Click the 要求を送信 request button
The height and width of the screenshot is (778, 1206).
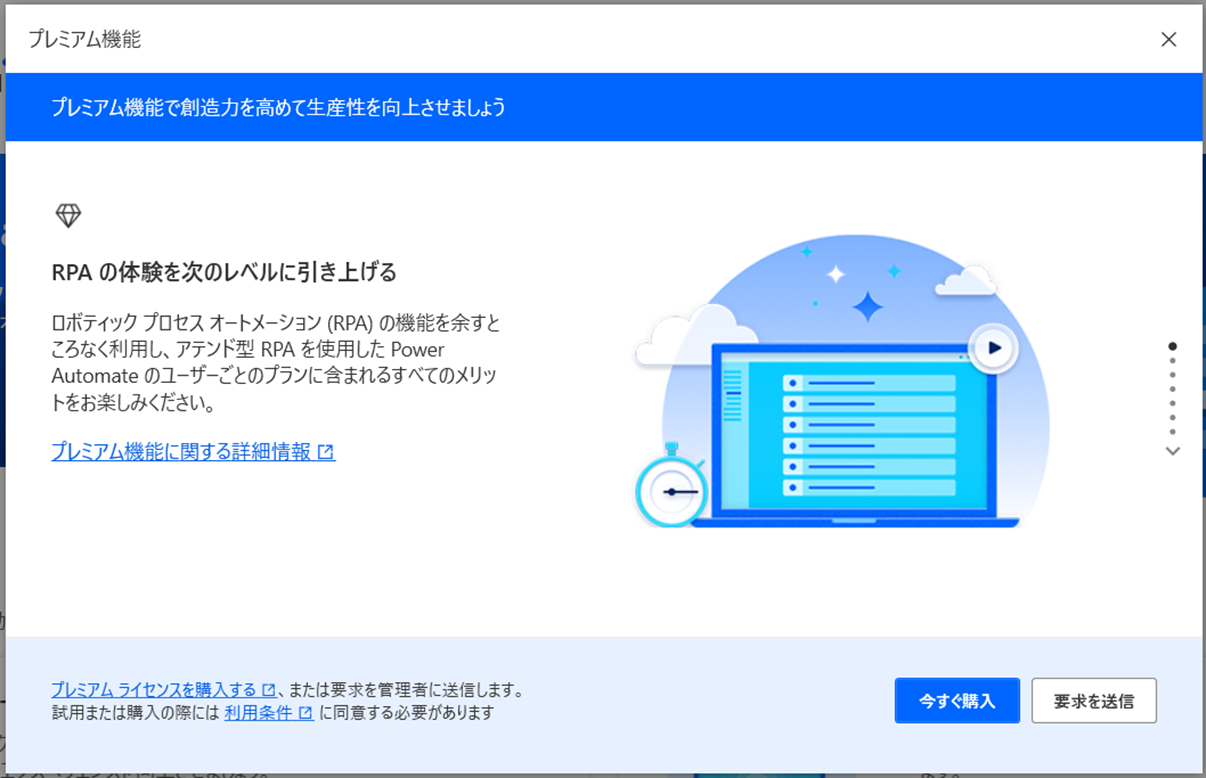click(1094, 700)
